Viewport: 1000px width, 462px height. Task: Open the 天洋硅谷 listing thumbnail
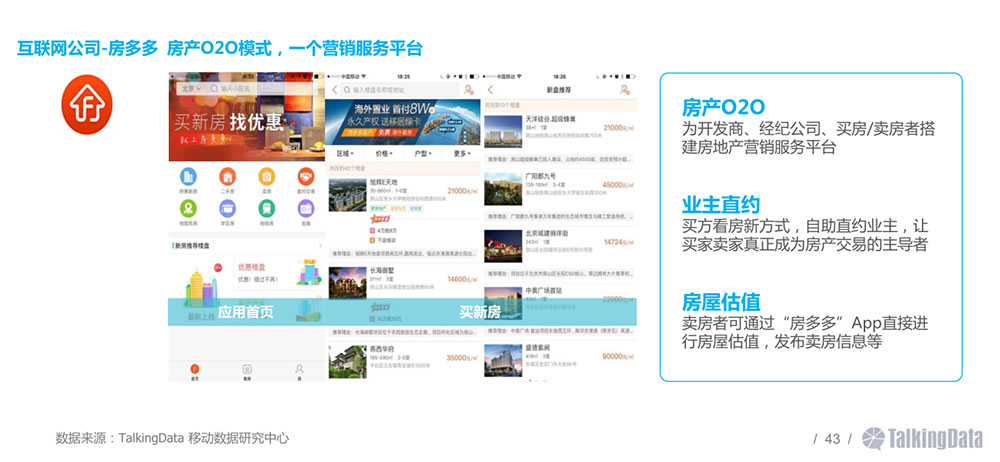503,131
